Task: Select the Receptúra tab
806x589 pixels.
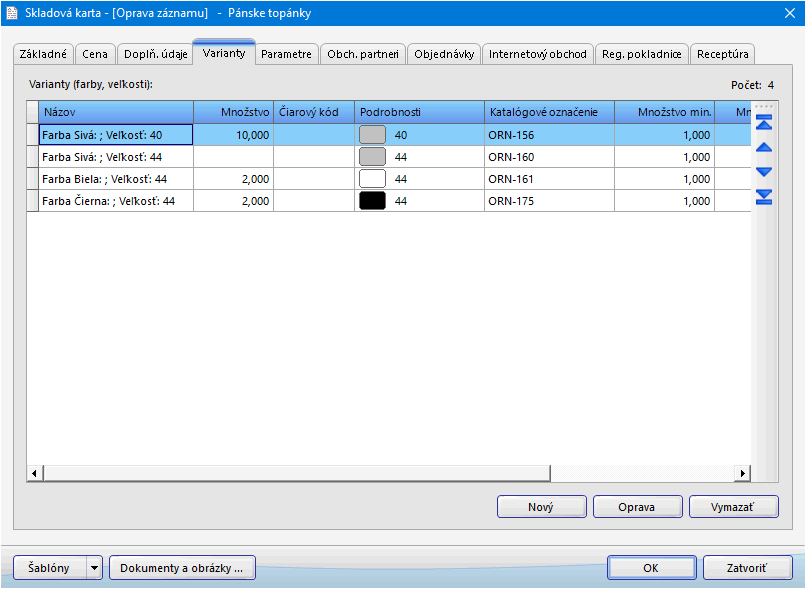Action: tap(722, 54)
